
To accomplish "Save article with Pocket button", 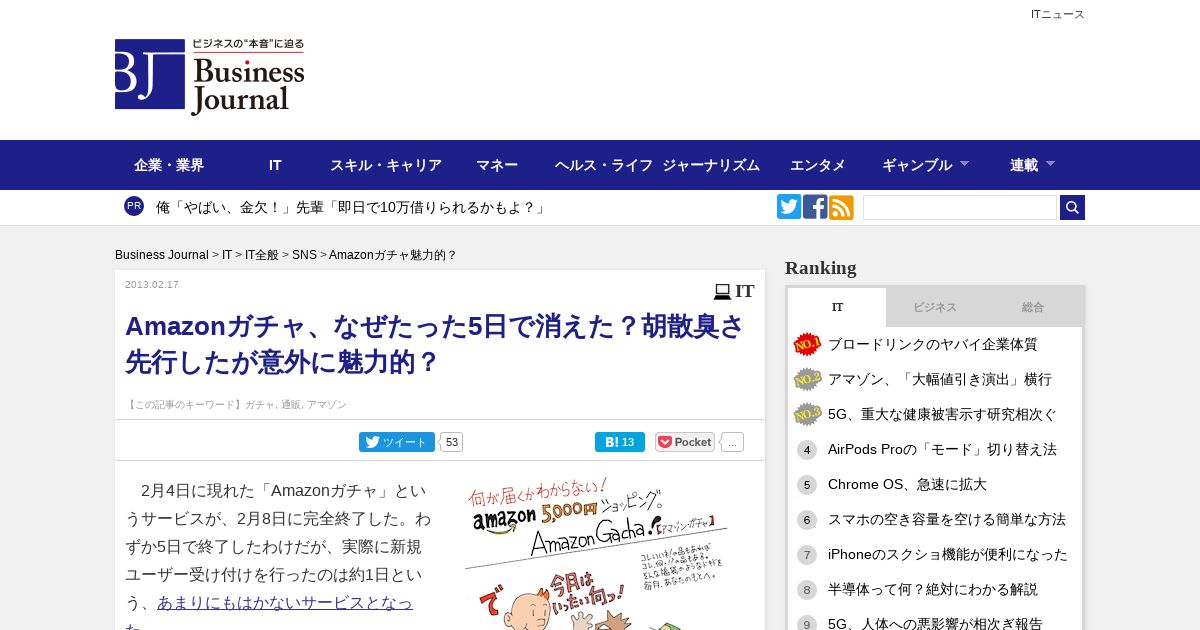I will coord(685,442).
